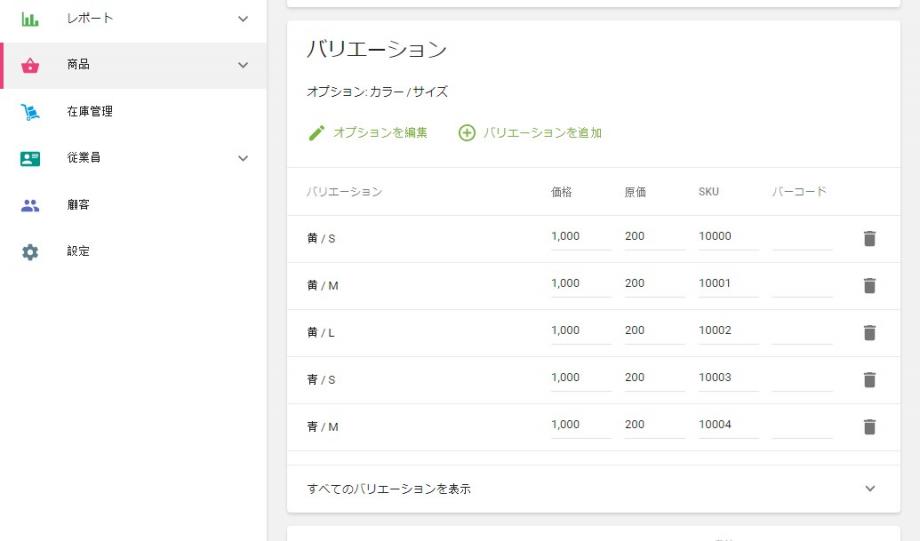Screen dimensions: 920x541
Task: Click the cost field for 青 / M
Action: [x=654, y=425]
